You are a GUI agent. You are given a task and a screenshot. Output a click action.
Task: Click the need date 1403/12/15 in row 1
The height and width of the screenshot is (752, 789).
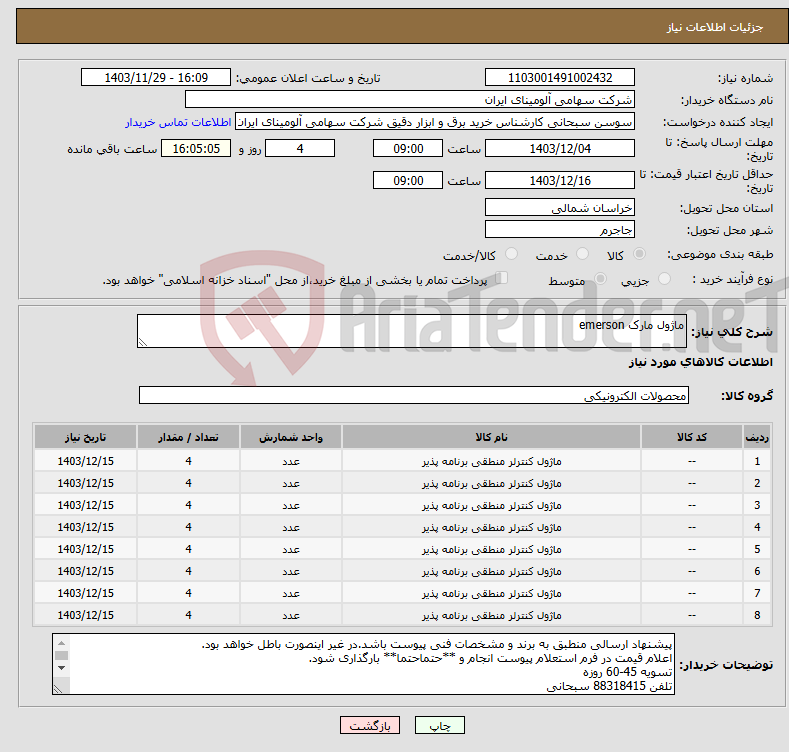[86, 461]
